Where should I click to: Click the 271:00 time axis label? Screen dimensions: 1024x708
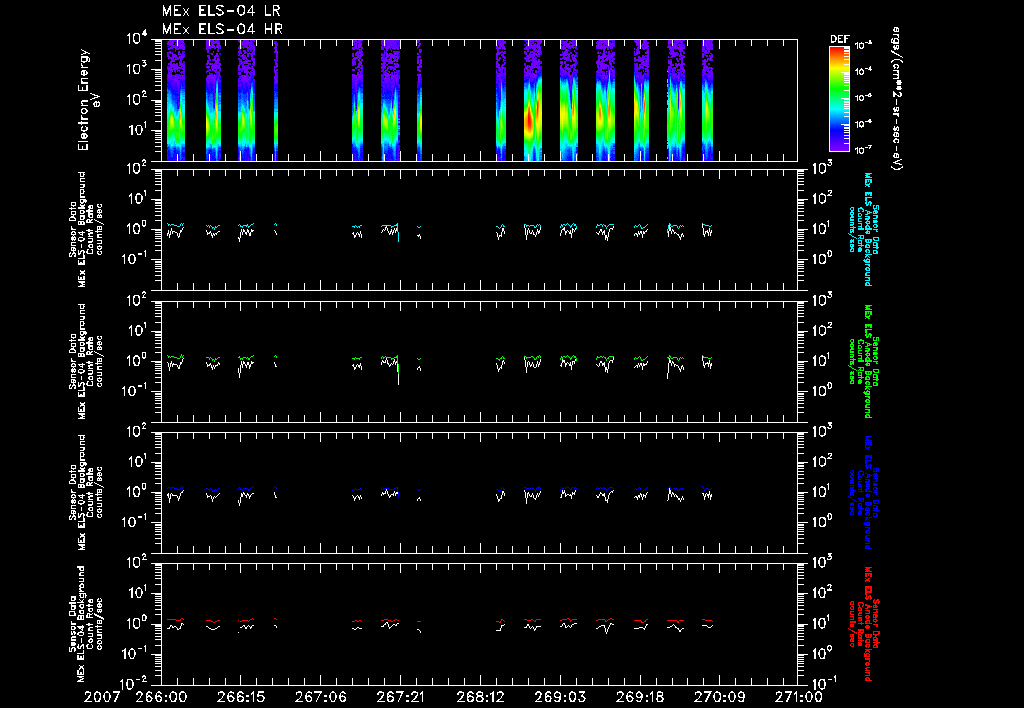798,697
